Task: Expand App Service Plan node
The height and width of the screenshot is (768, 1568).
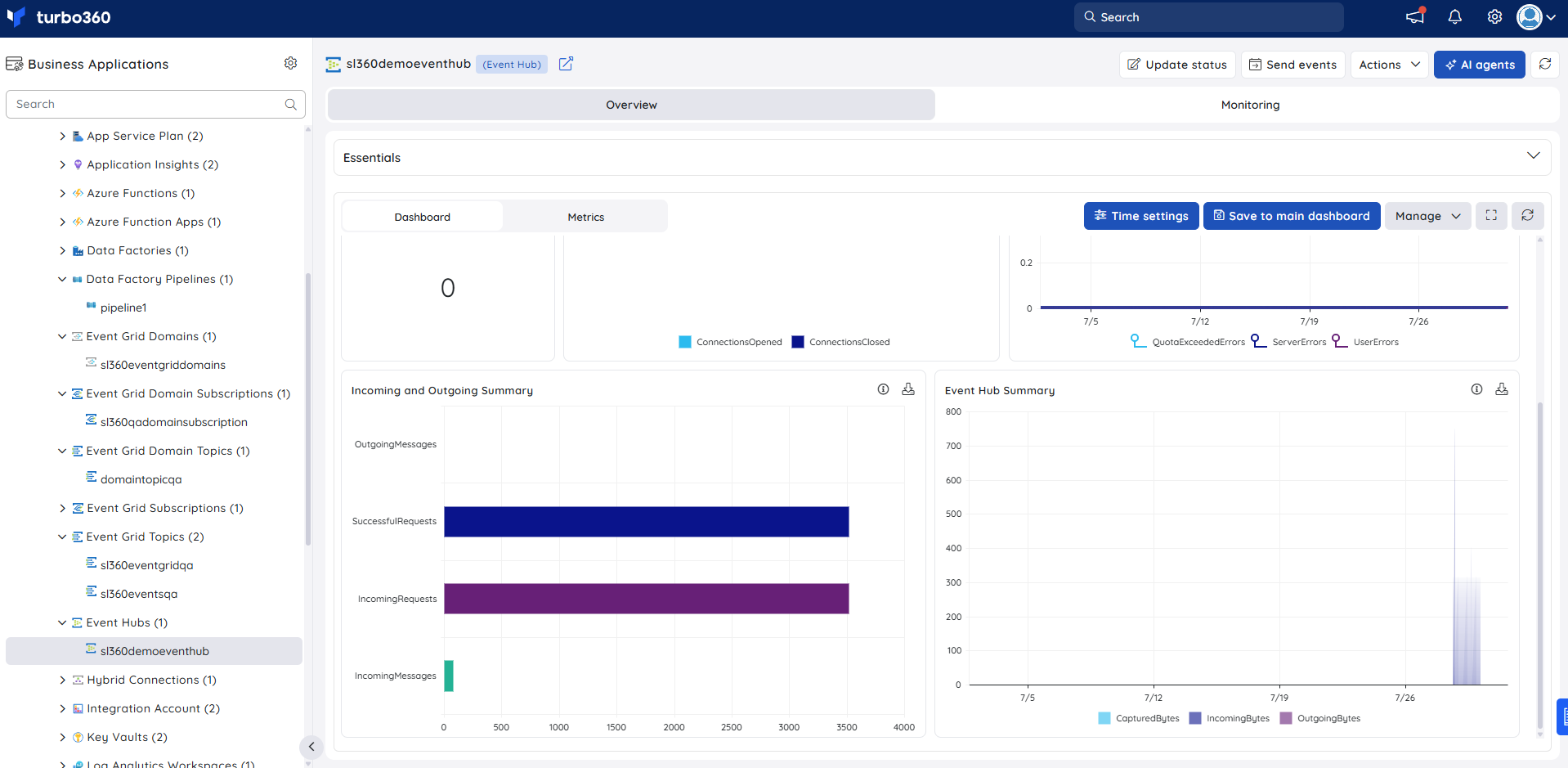Action: [x=62, y=136]
